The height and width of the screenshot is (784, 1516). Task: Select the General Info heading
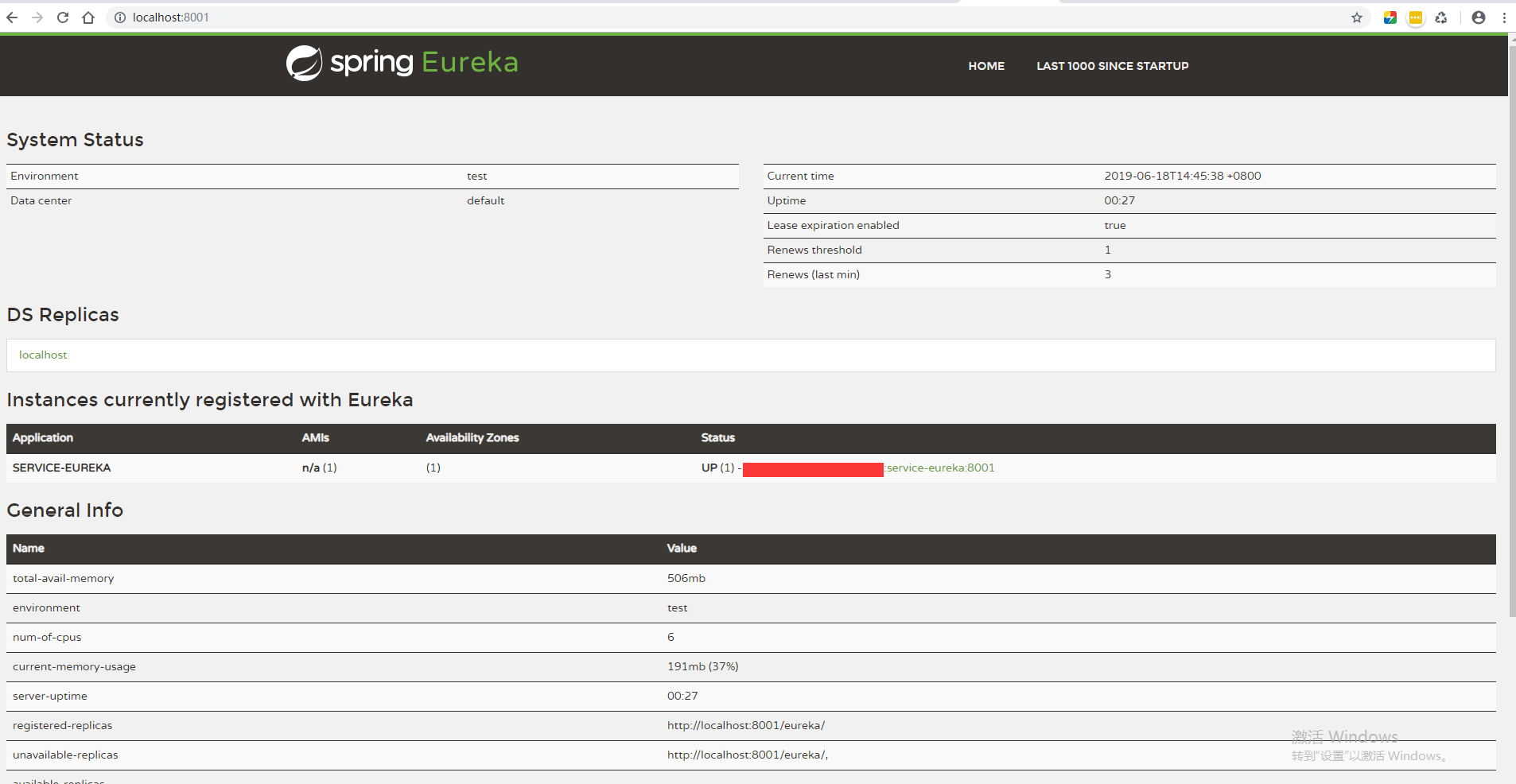click(65, 510)
